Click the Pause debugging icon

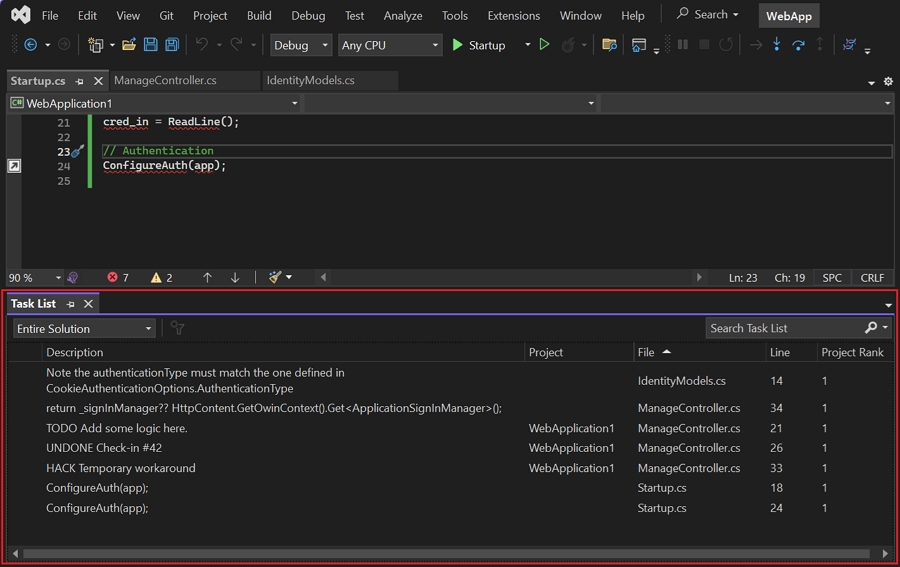pos(682,44)
